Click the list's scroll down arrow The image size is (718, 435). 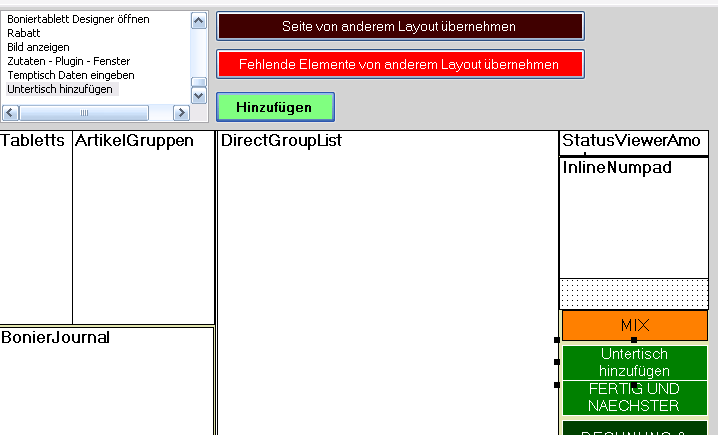pos(198,96)
